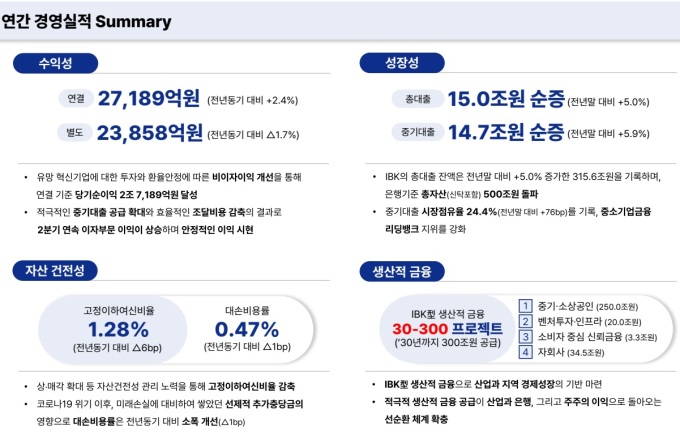
Task: Click the 연간 경영실적 Summary title
Action: 87,22
